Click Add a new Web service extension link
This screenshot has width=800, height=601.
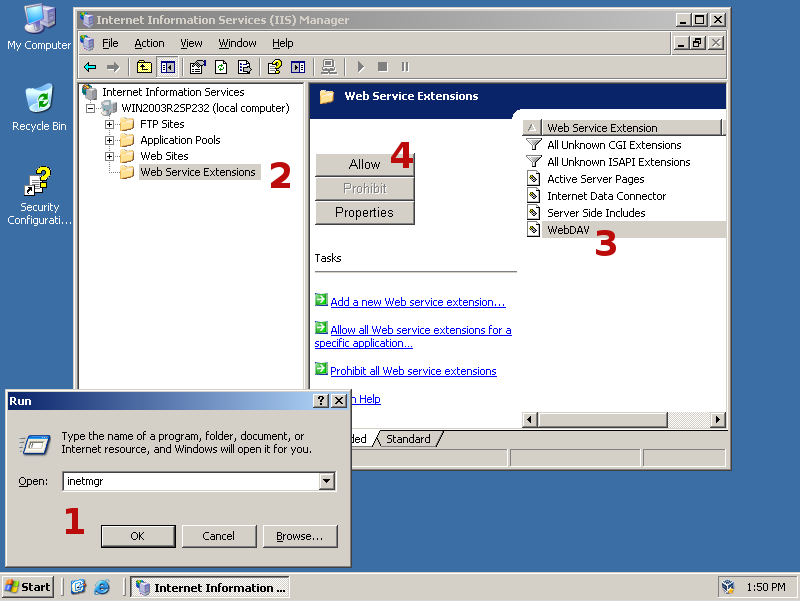pyautogui.click(x=418, y=302)
